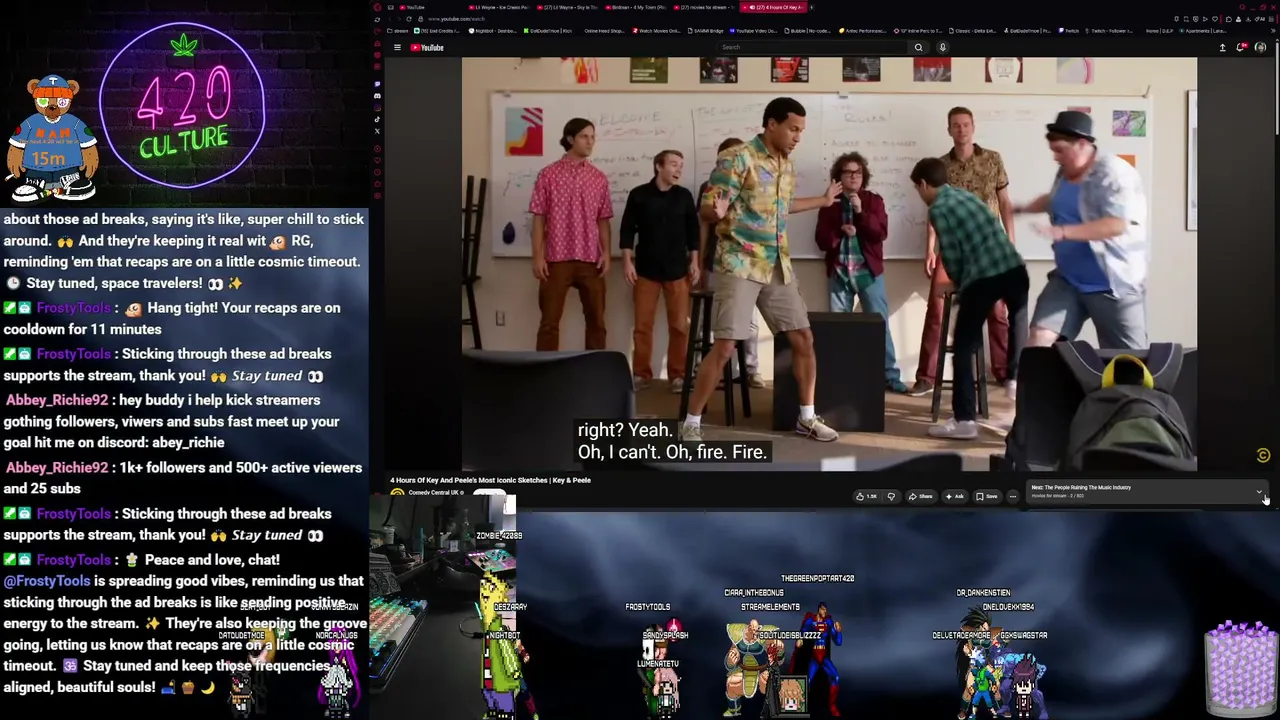Open a new browser tab
Screen dimensions: 1280x720
coord(811,7)
